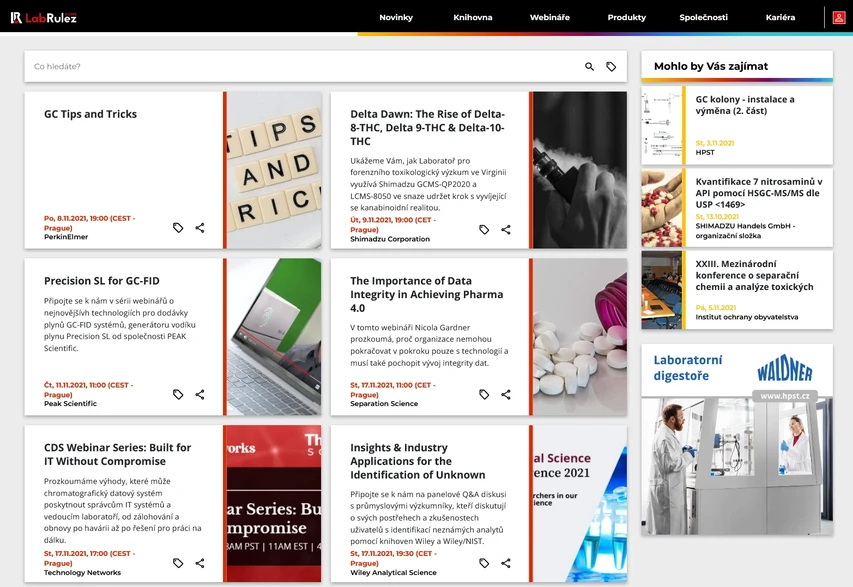Click the LabRulez logo
This screenshot has height=587, width=853.
[x=44, y=17]
